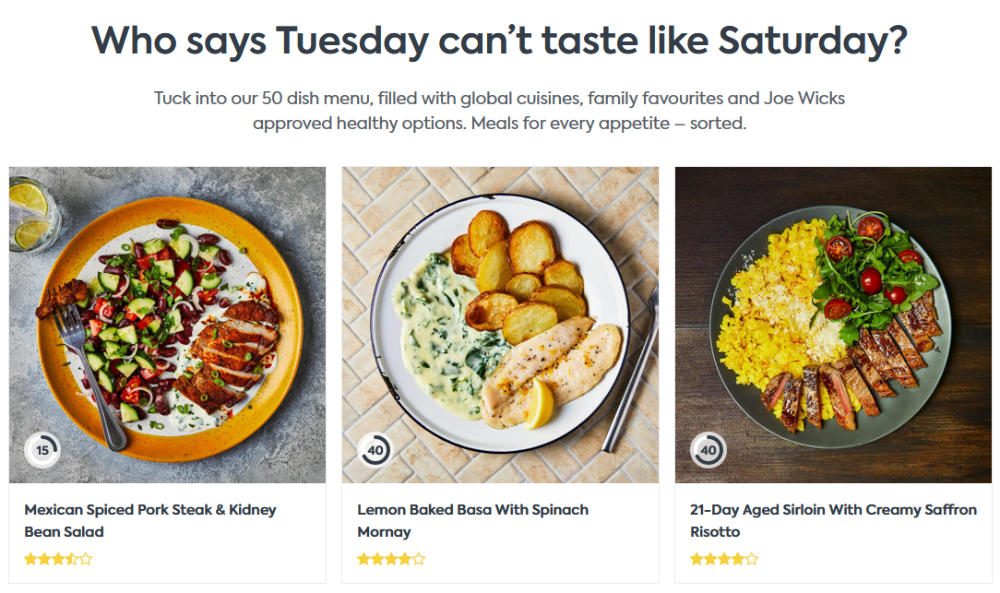The width and height of the screenshot is (1000, 593).
Task: Click the lemon wedge on the basa plate
Action: tap(540, 403)
